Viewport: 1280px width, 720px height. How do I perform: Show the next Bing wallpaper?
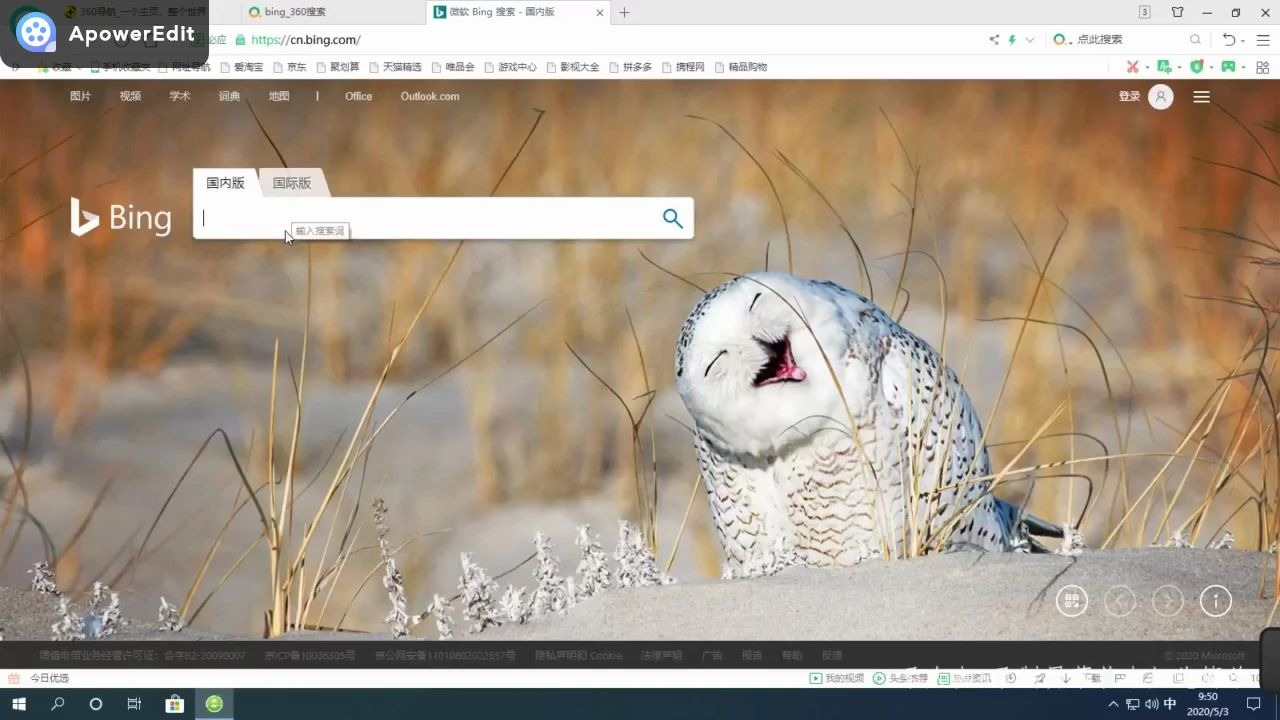click(1168, 601)
